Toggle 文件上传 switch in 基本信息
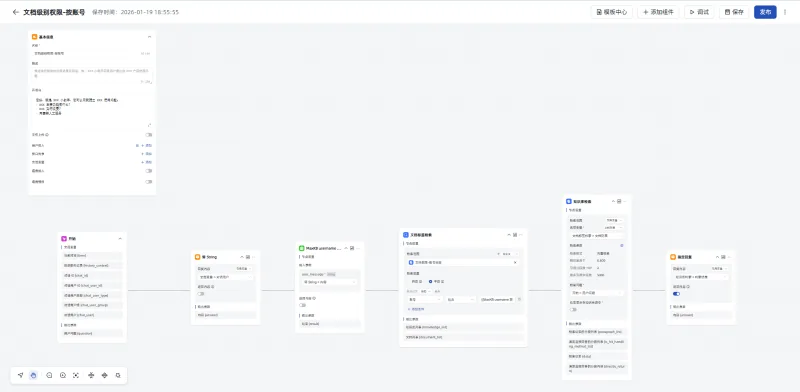800x392 pixels. click(x=148, y=135)
